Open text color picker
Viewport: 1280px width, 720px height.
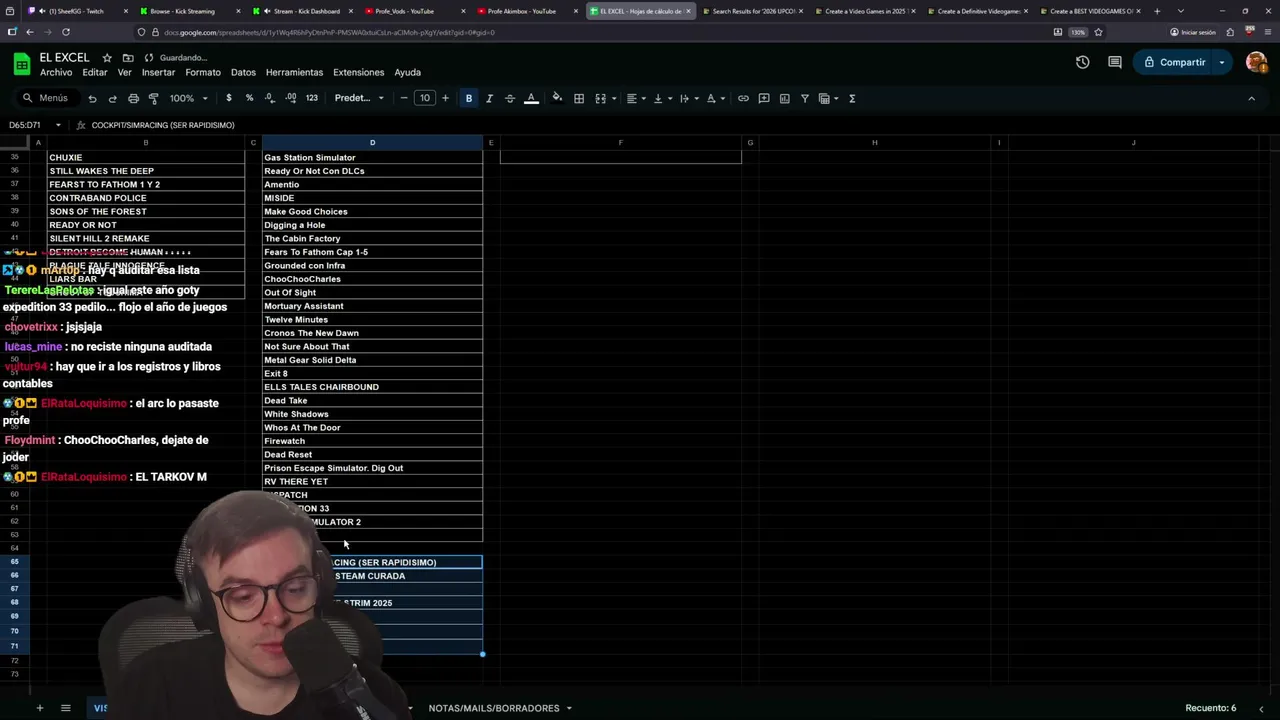click(x=532, y=98)
